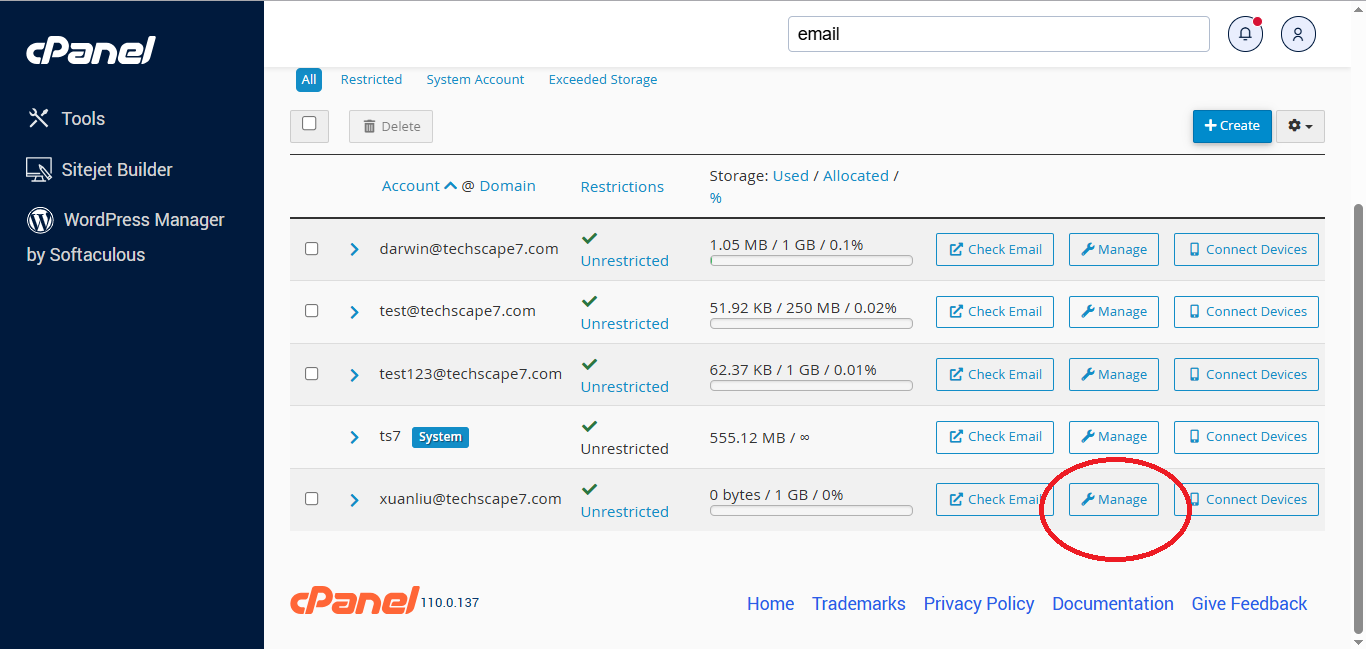This screenshot has width=1366, height=651.
Task: Open the Trademarks footer link
Action: point(858,603)
